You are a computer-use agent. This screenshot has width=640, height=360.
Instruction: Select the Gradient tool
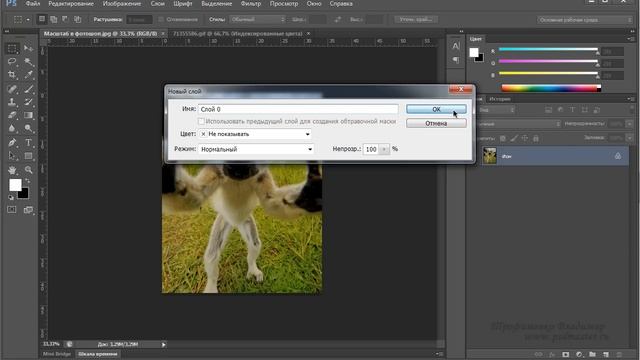click(x=28, y=116)
